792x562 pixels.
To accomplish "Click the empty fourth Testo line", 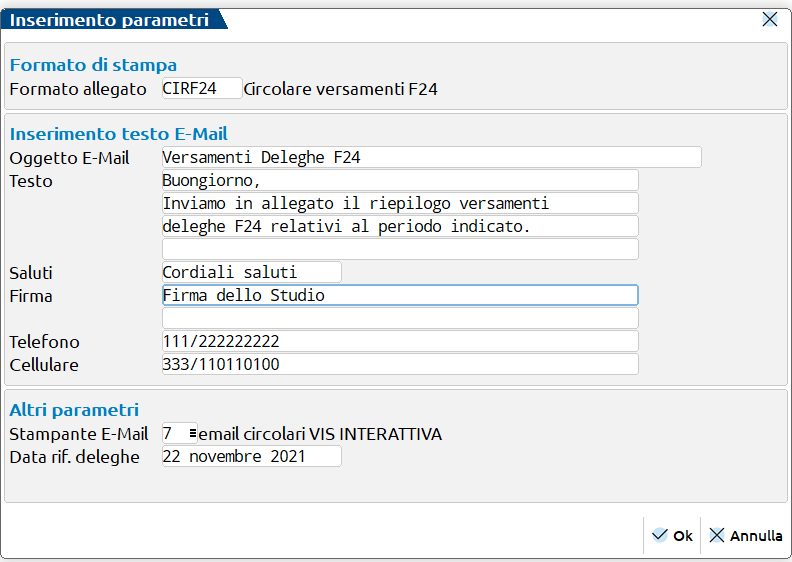I will [399, 249].
